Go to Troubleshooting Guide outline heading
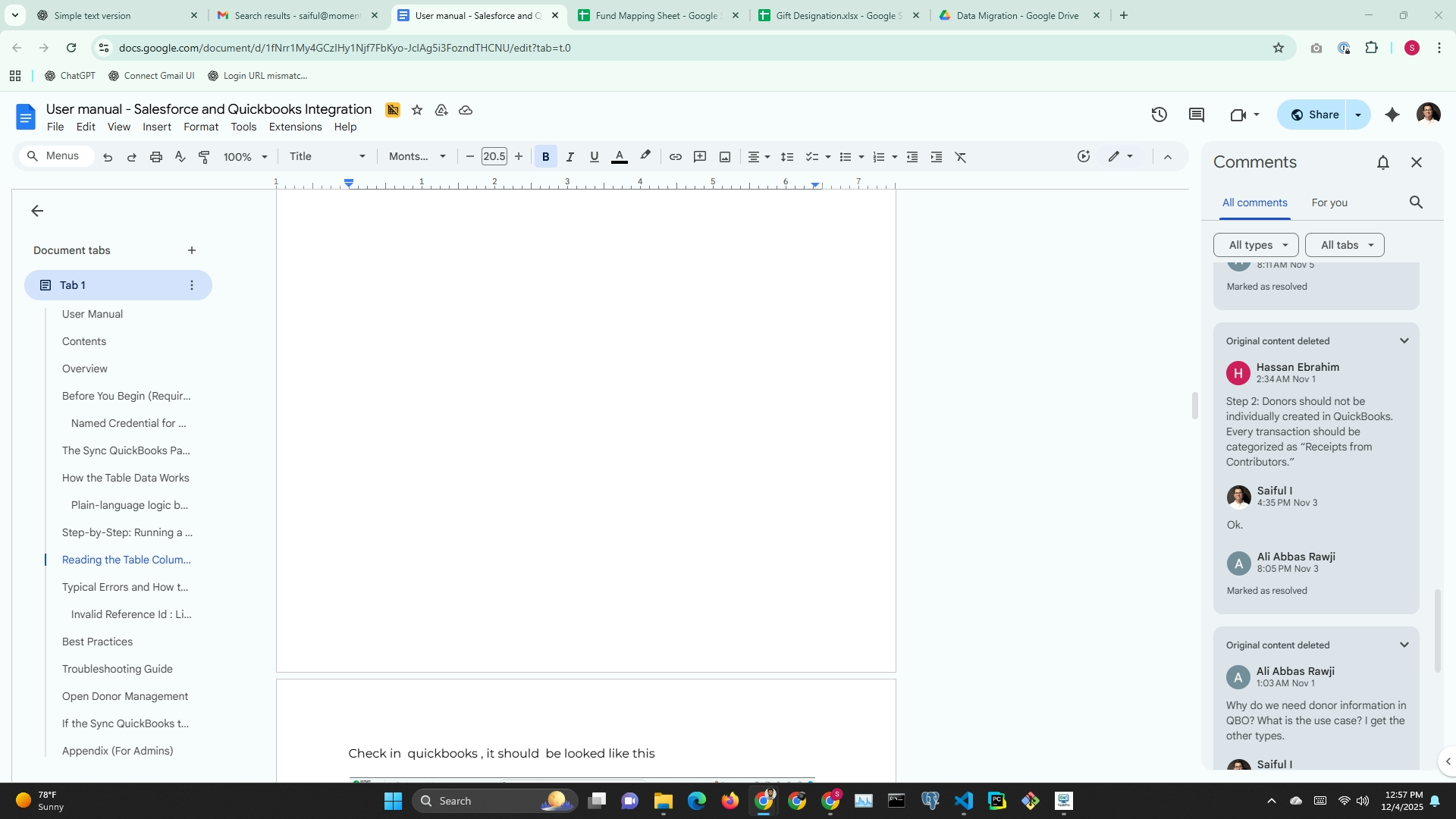Image resolution: width=1456 pixels, height=819 pixels. [x=117, y=669]
